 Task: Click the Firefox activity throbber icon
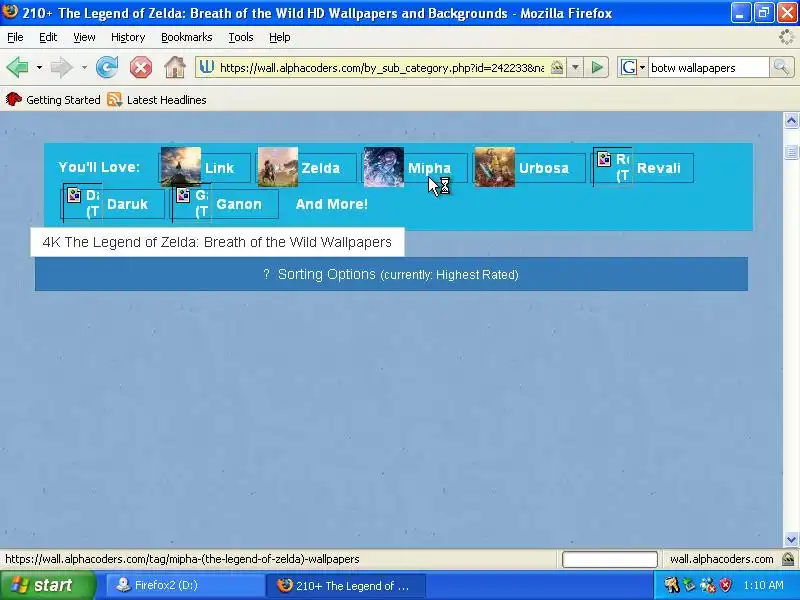click(x=786, y=37)
